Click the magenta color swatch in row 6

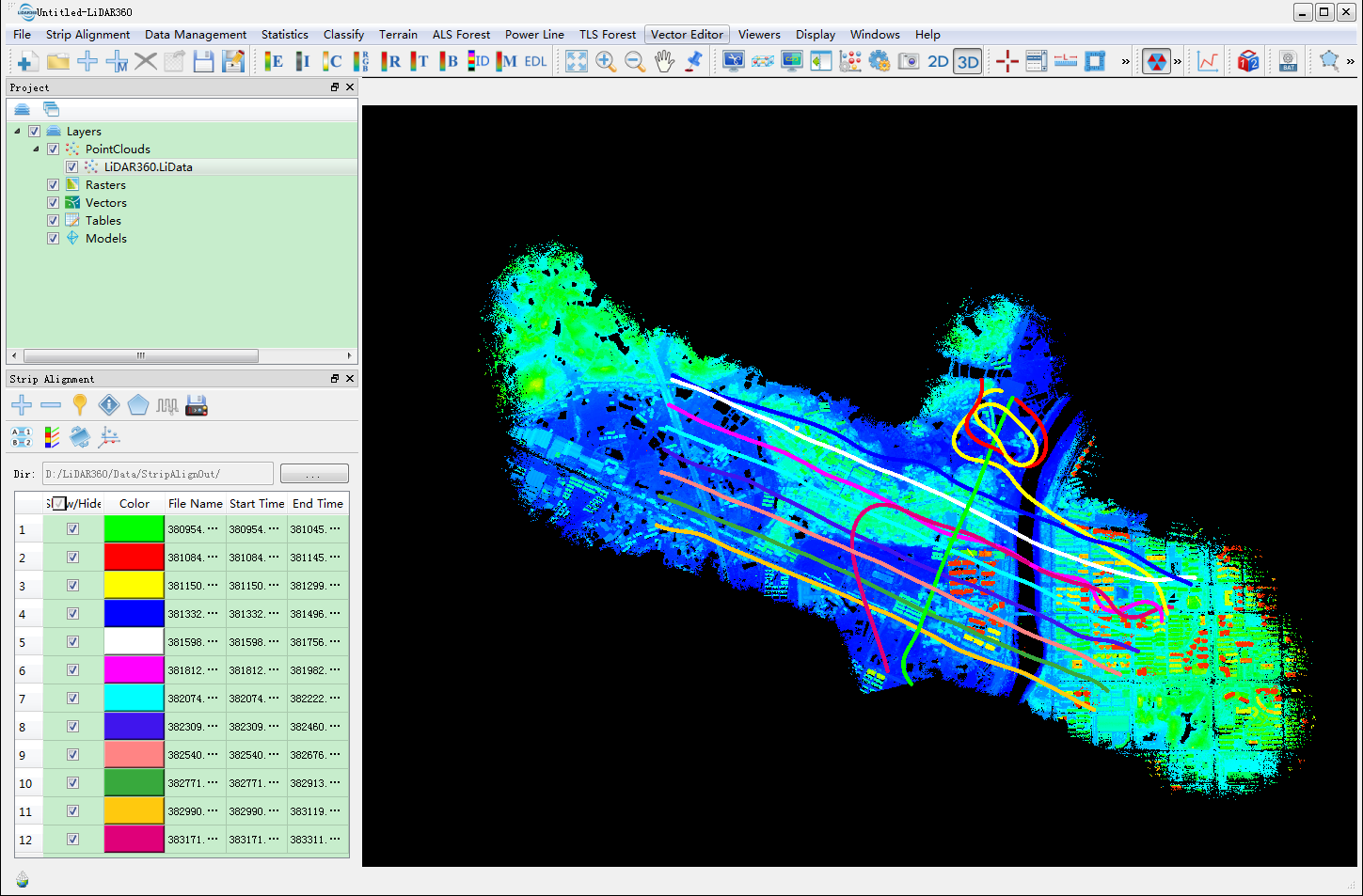(x=134, y=670)
